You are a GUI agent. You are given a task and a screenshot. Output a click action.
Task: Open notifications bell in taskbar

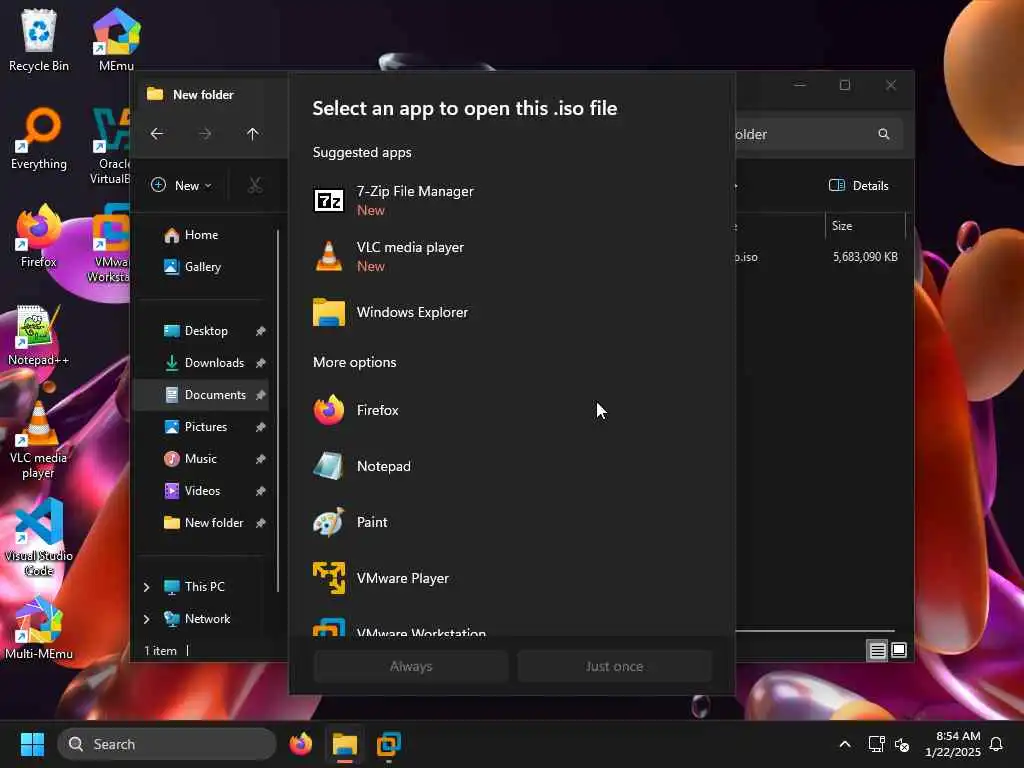997,744
